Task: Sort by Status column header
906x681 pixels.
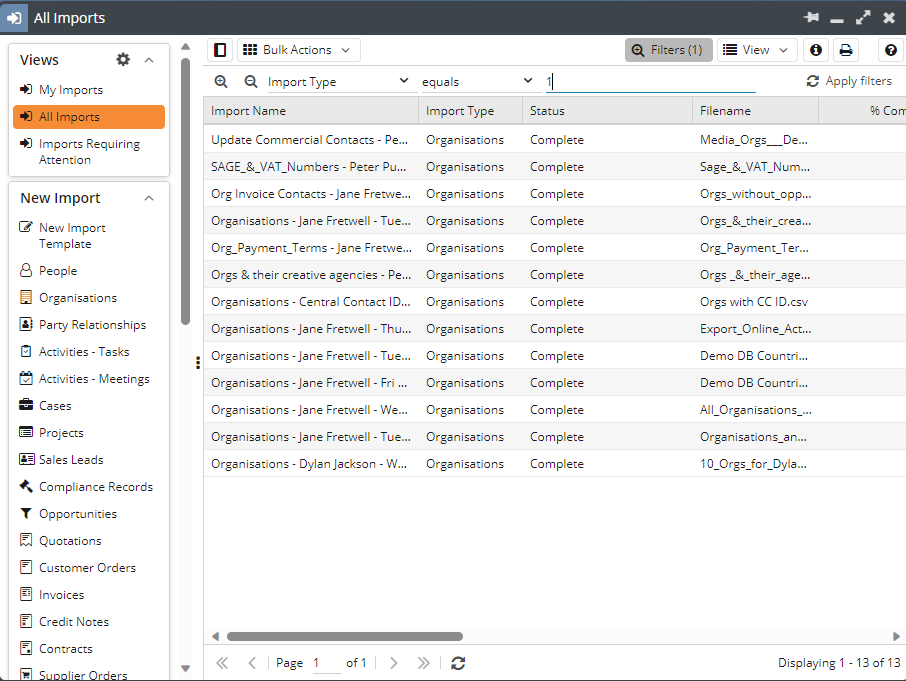Action: (x=607, y=111)
